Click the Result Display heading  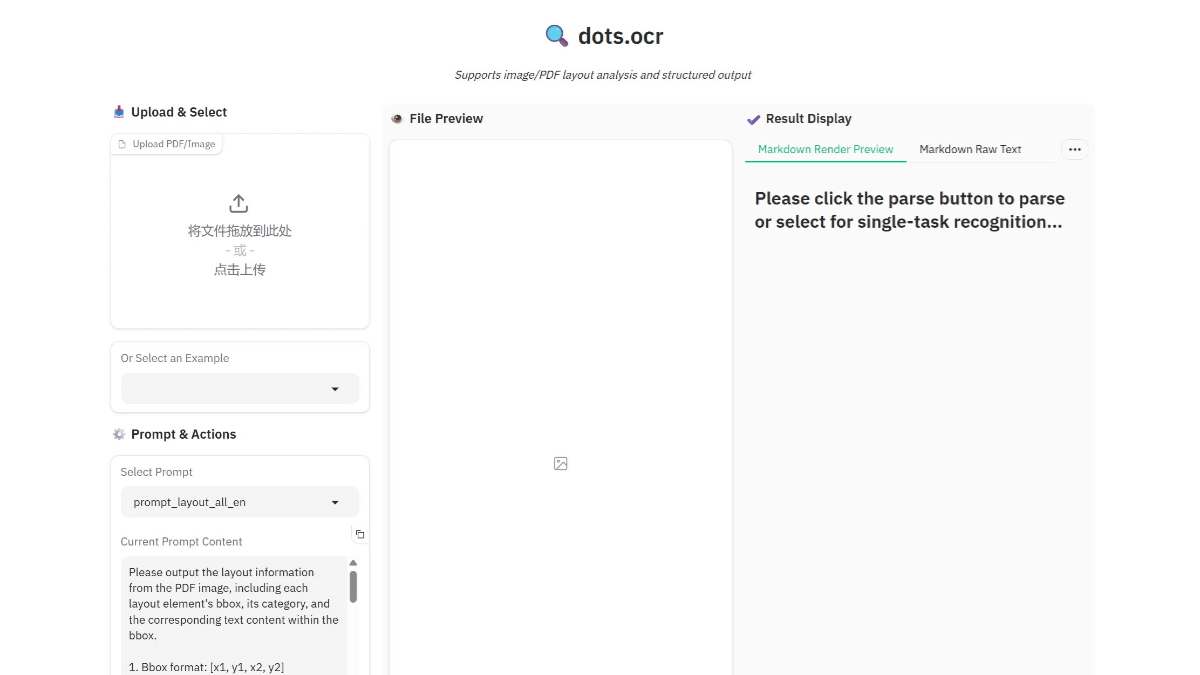tap(809, 119)
